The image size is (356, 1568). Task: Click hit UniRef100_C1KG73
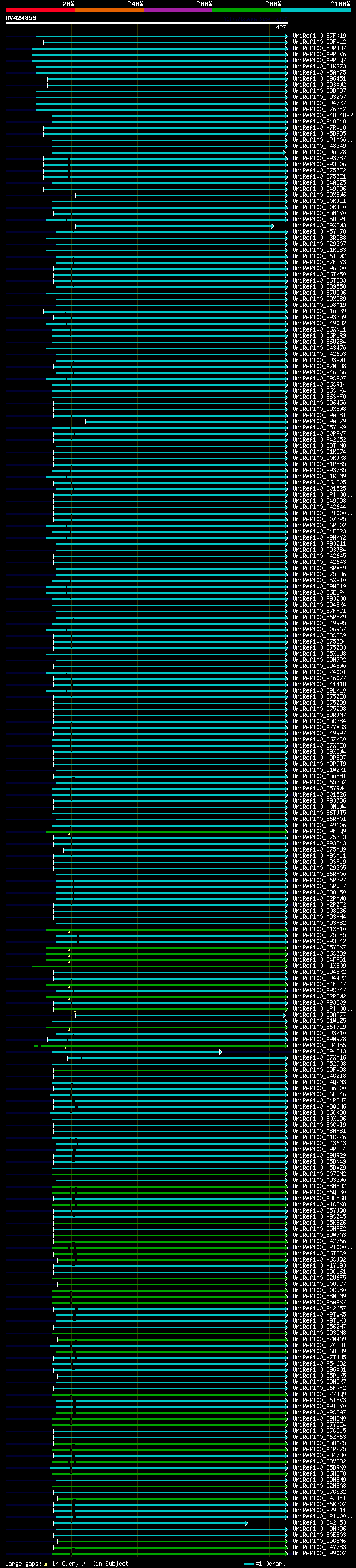tap(319, 66)
